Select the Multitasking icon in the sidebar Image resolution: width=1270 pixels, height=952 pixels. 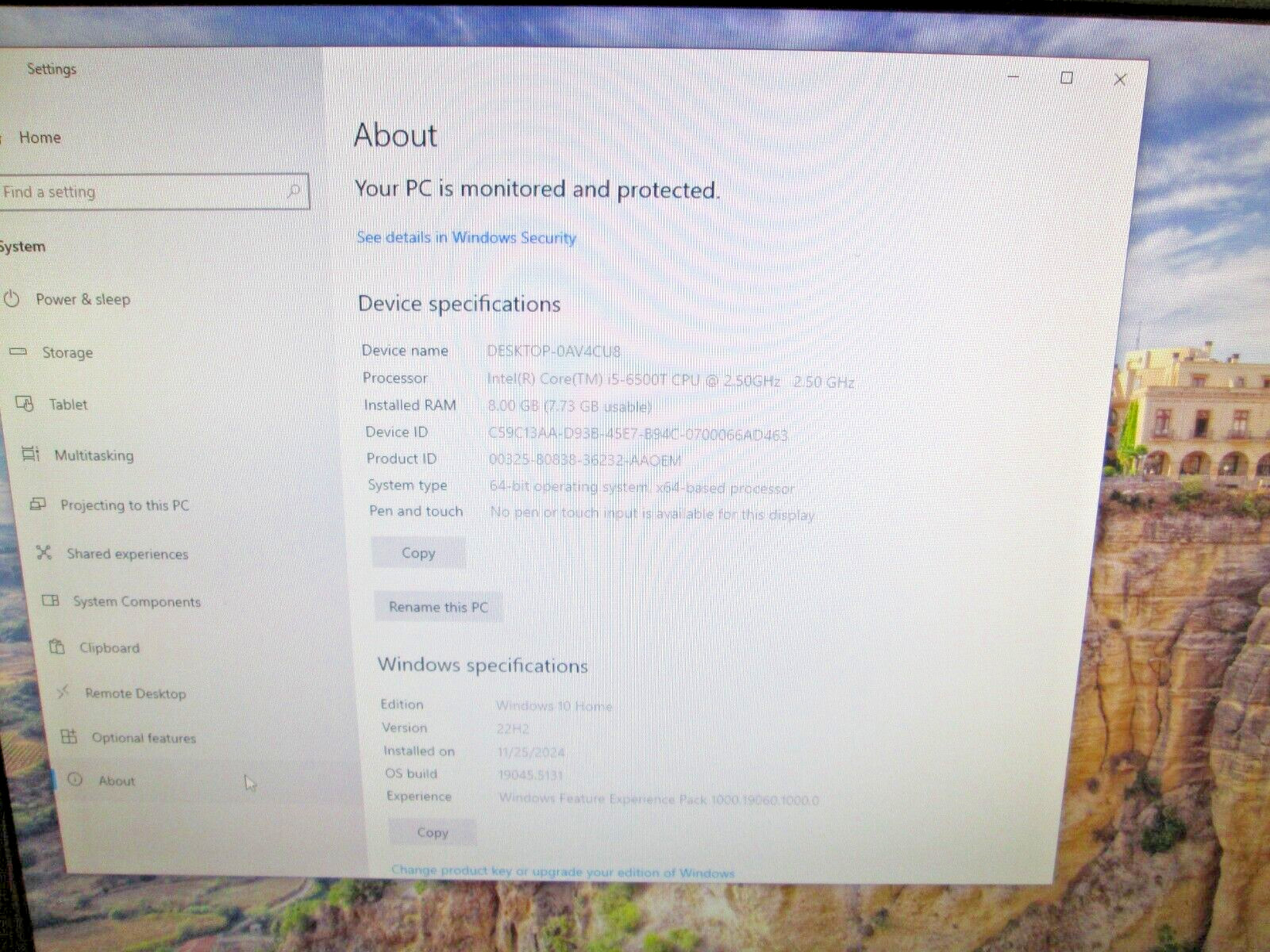pyautogui.click(x=29, y=455)
